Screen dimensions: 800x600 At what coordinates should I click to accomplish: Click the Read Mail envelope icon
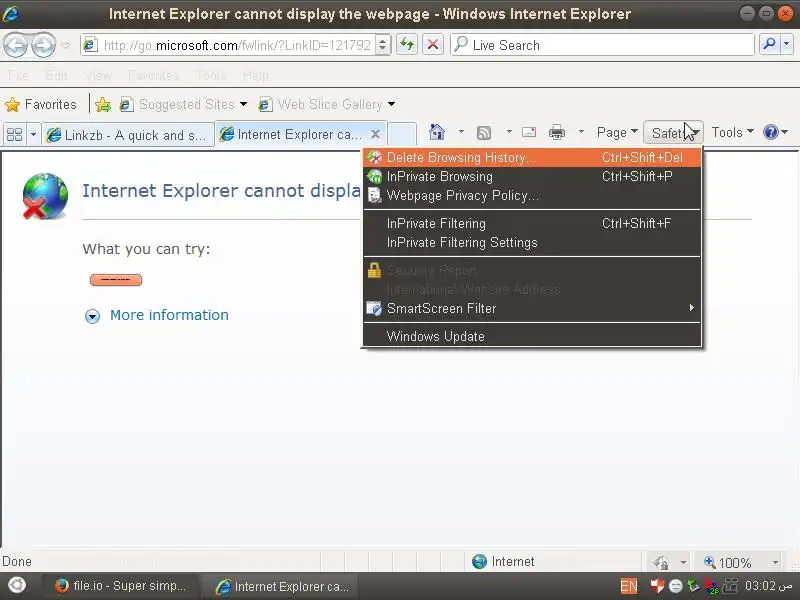[x=529, y=132]
